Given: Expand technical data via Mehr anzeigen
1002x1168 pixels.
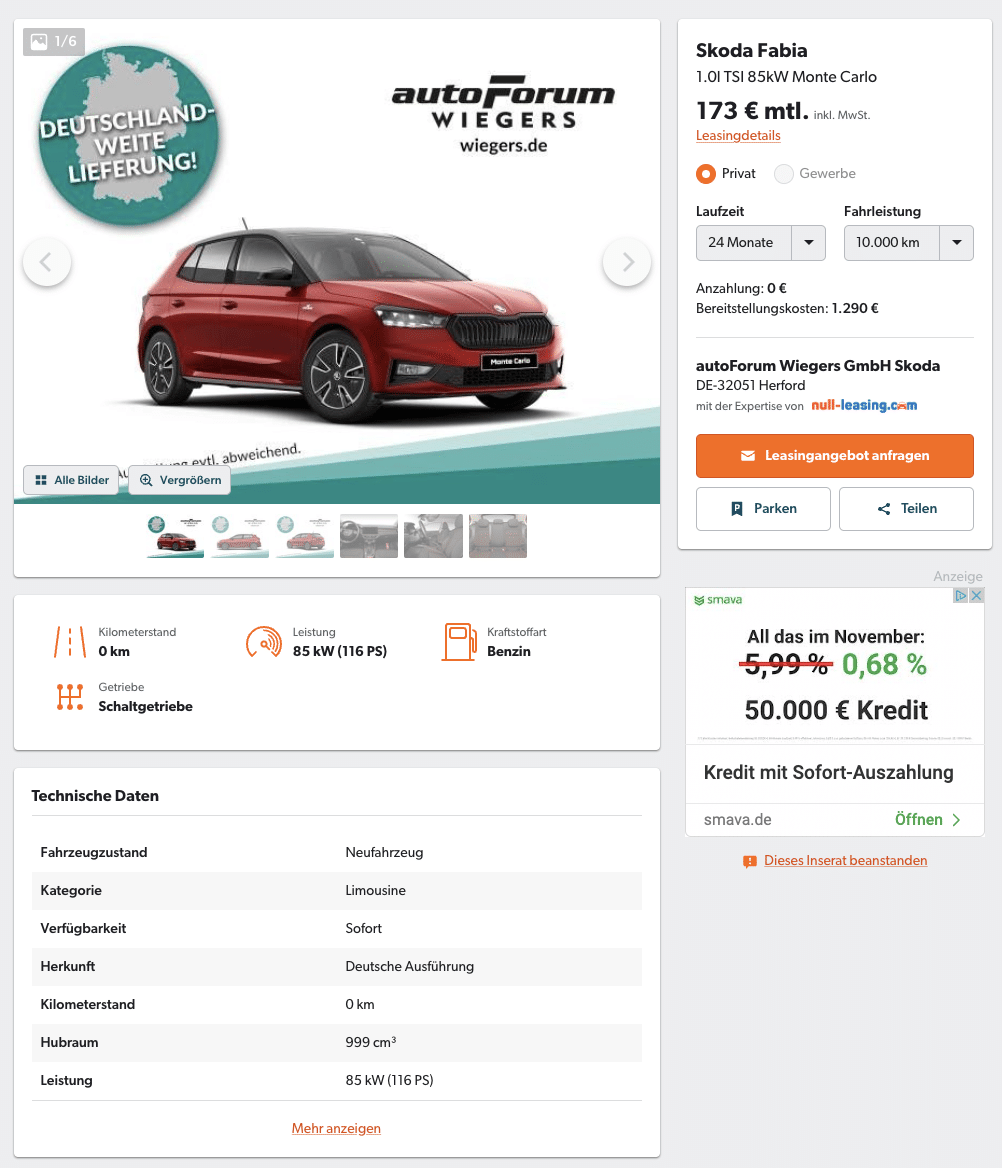Looking at the screenshot, I should (x=336, y=1128).
